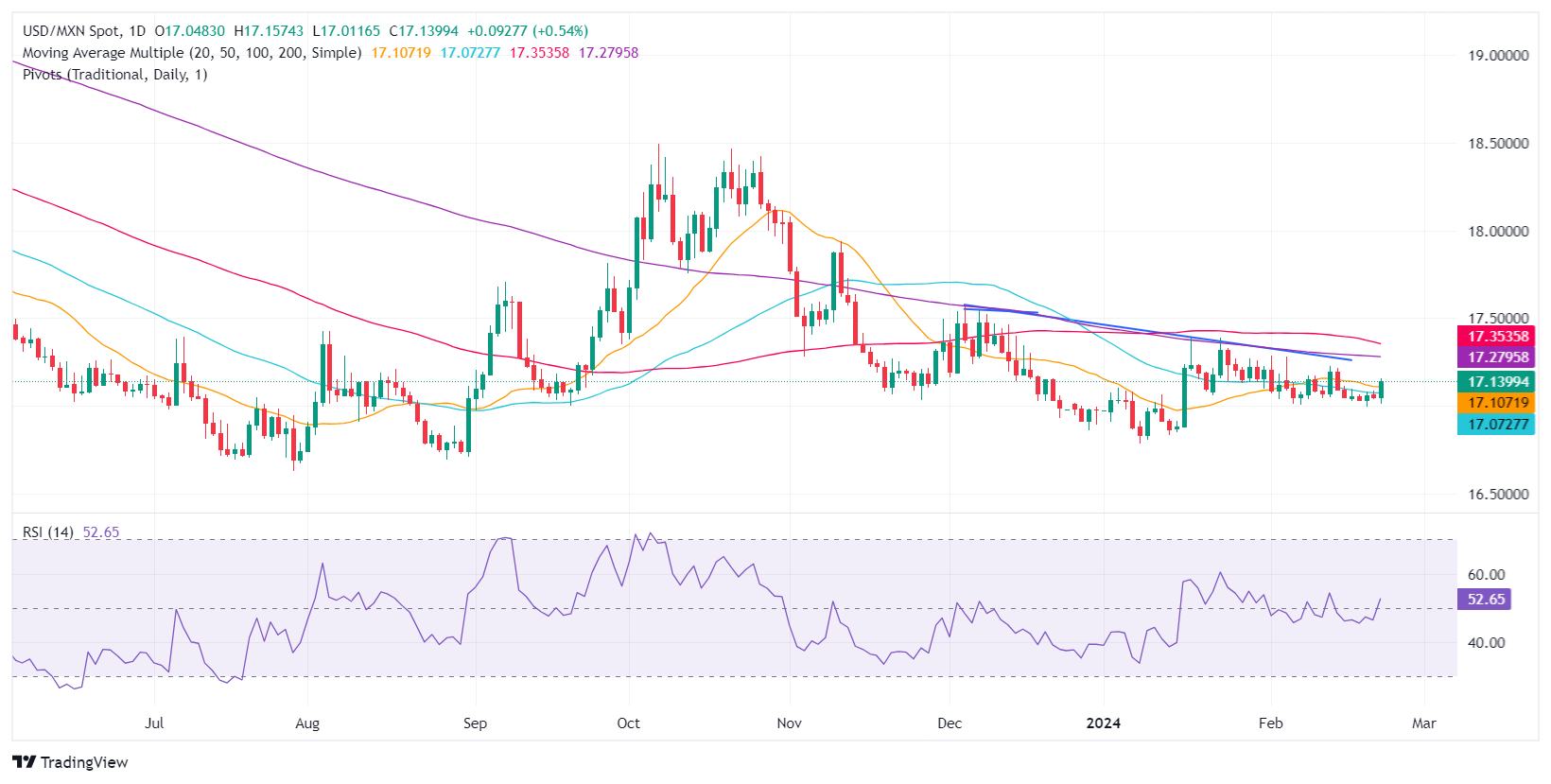The width and height of the screenshot is (1551, 784).
Task: Click the 60.00 RSI scale label
Action: coord(1486,575)
